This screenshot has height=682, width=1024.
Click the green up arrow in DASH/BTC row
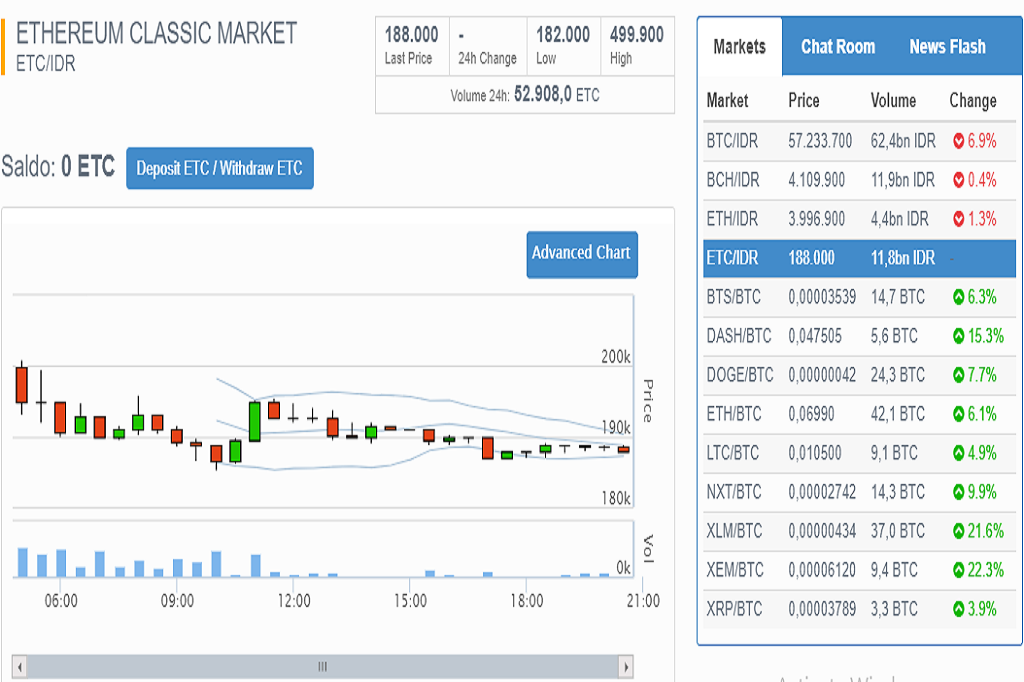click(x=958, y=336)
